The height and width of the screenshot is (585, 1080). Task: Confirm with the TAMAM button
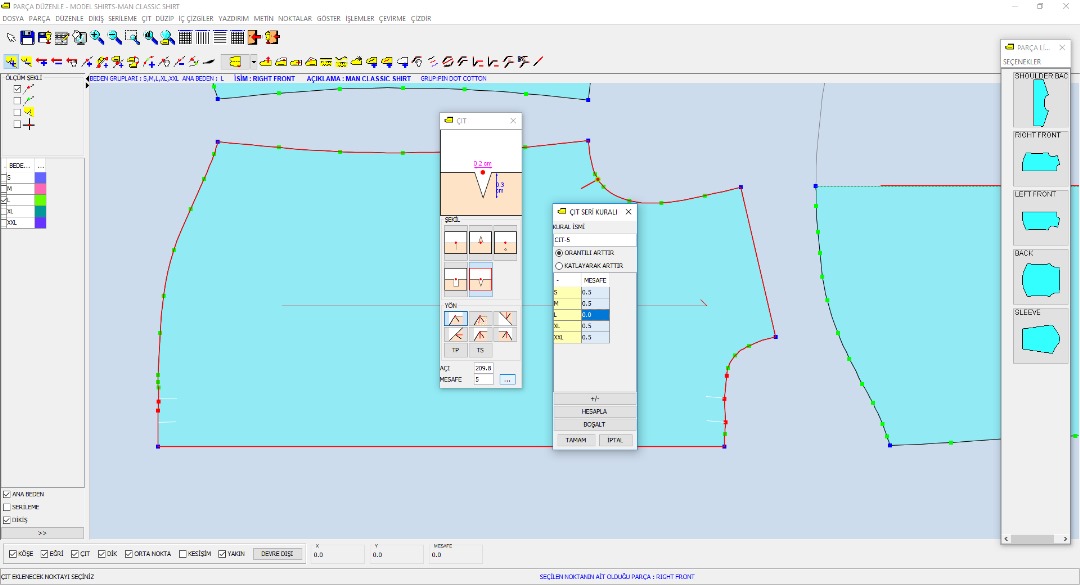576,440
